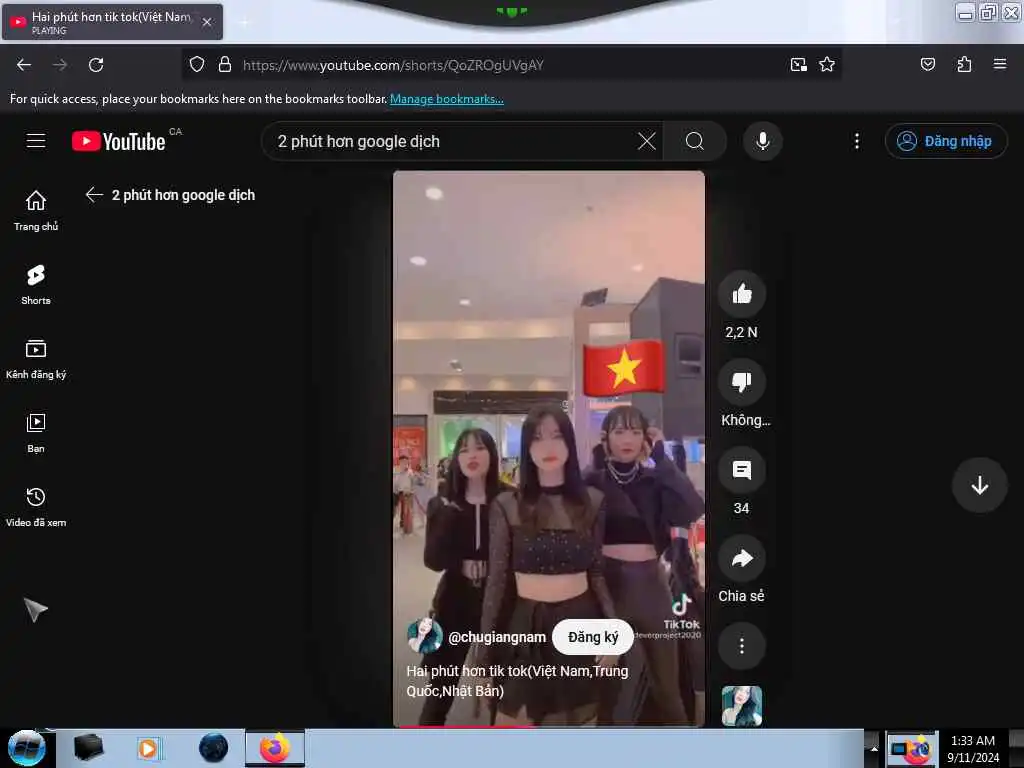View site security lock info
Viewport: 1024px width, 768px height.
(x=225, y=64)
